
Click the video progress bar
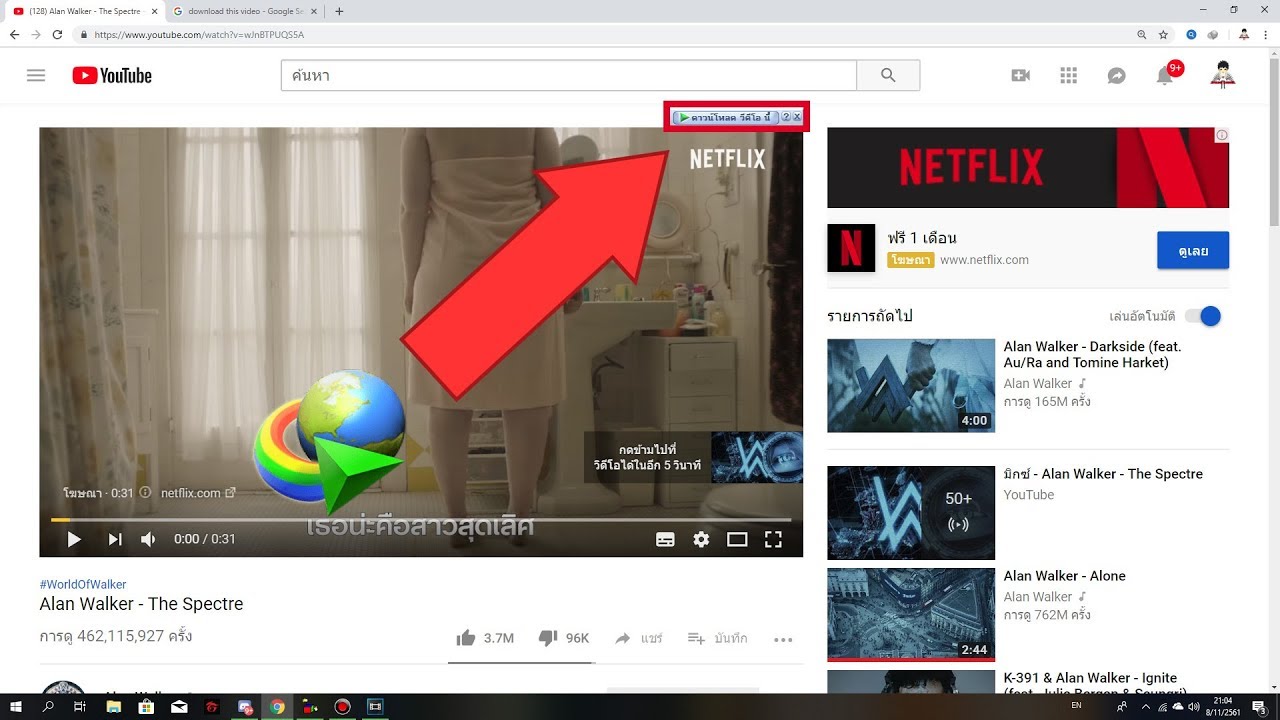click(421, 519)
